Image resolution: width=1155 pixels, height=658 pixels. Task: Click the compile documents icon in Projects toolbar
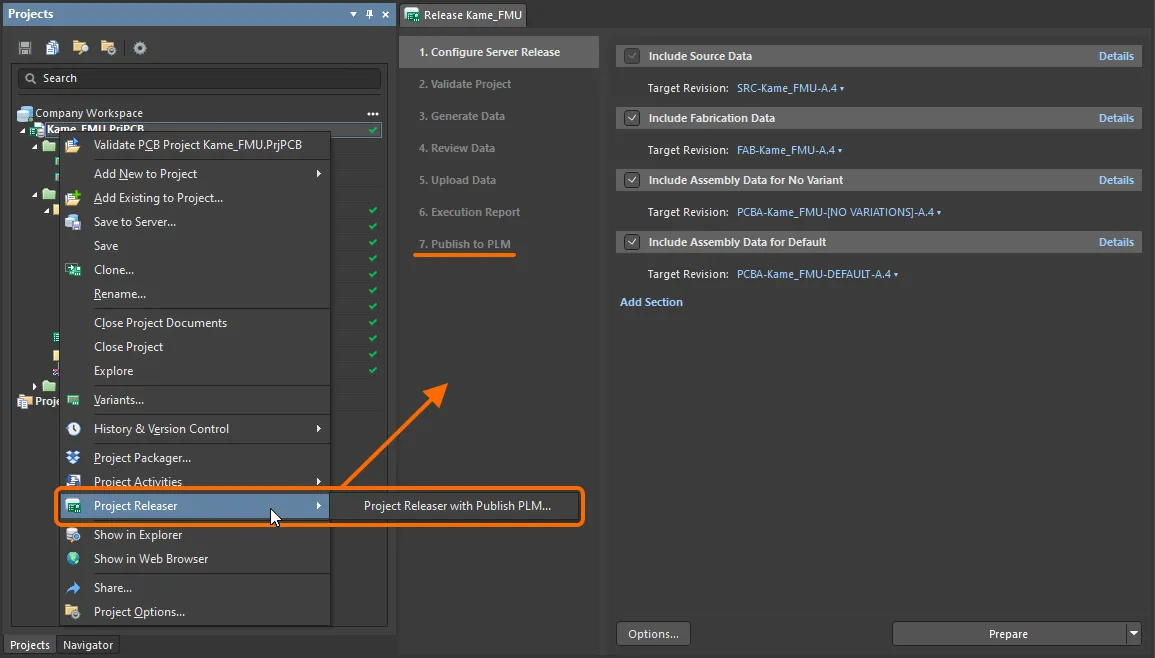pos(52,48)
